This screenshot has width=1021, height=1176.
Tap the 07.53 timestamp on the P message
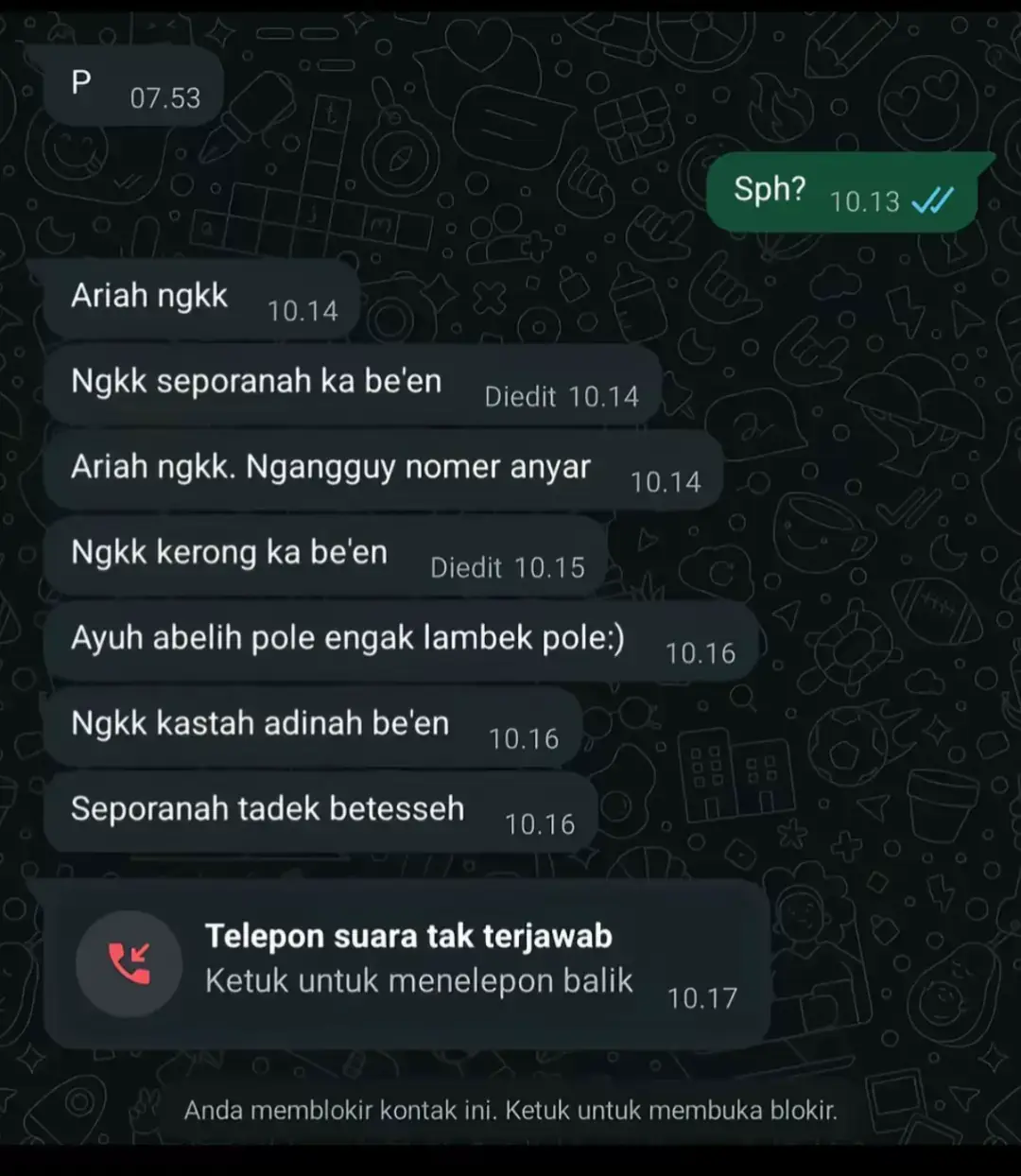coord(165,97)
